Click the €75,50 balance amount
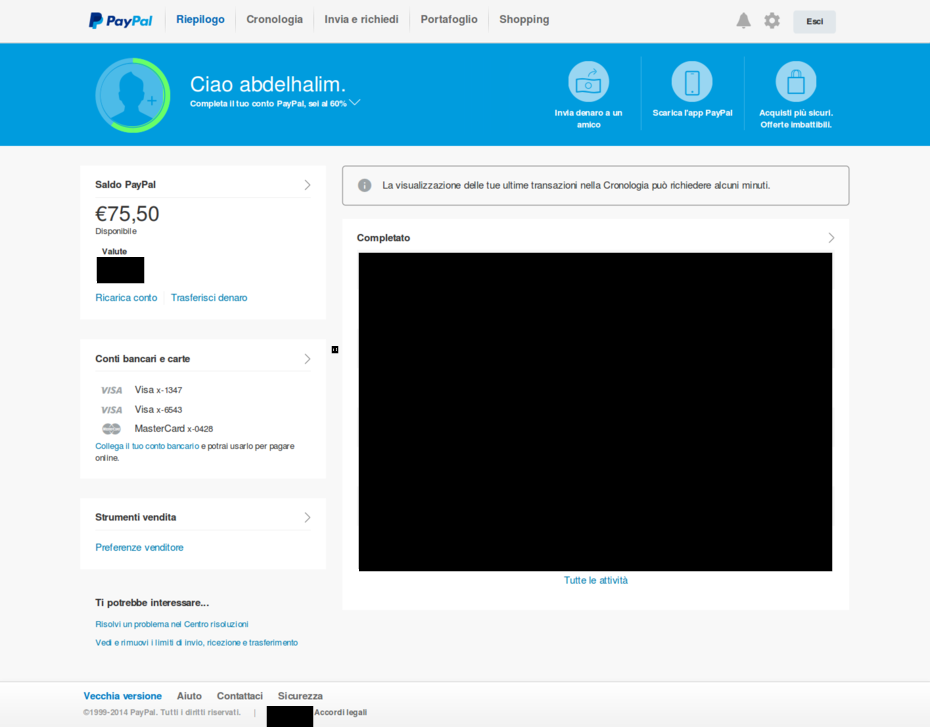This screenshot has height=727, width=930. click(x=127, y=214)
